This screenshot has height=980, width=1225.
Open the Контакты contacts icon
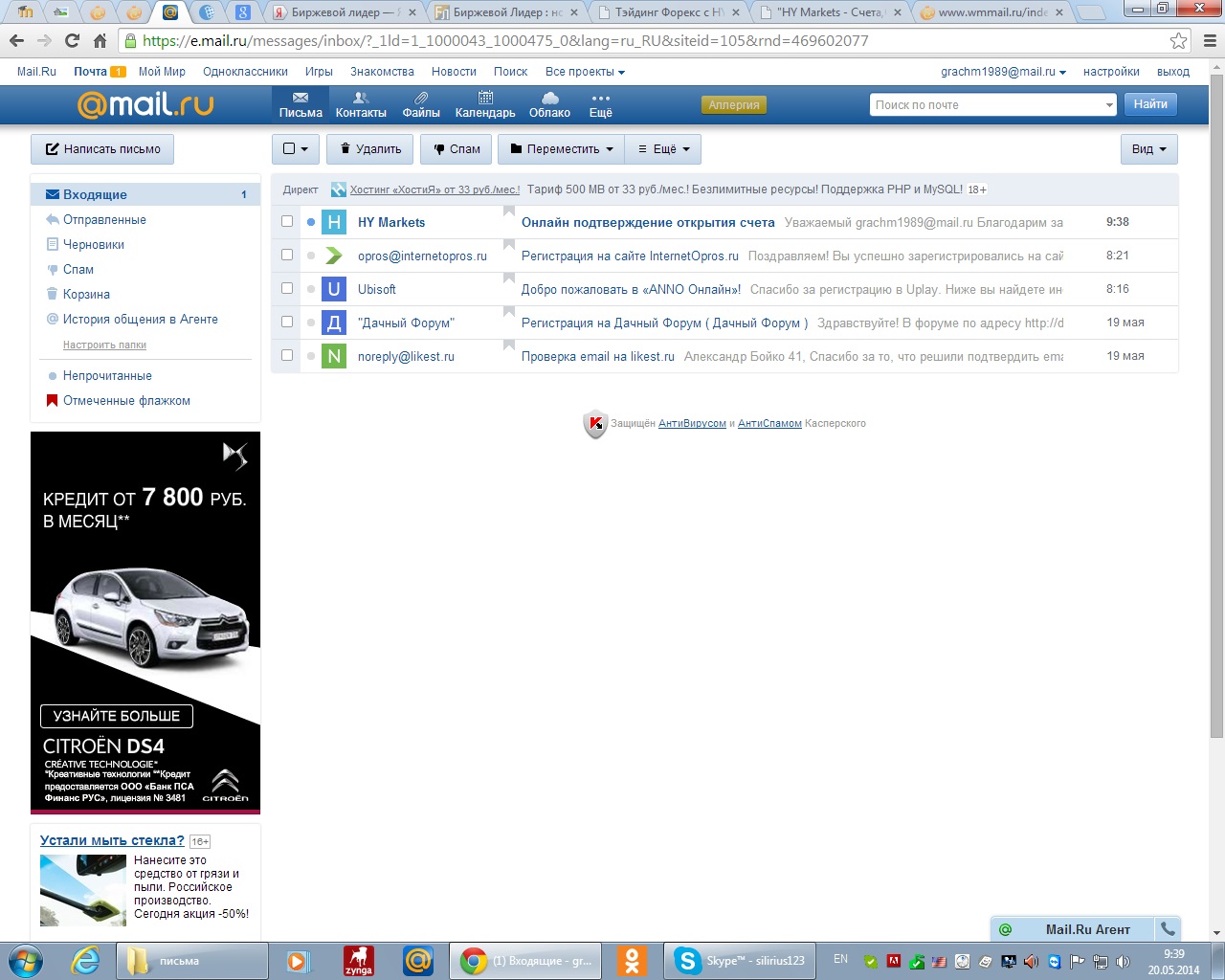[361, 105]
